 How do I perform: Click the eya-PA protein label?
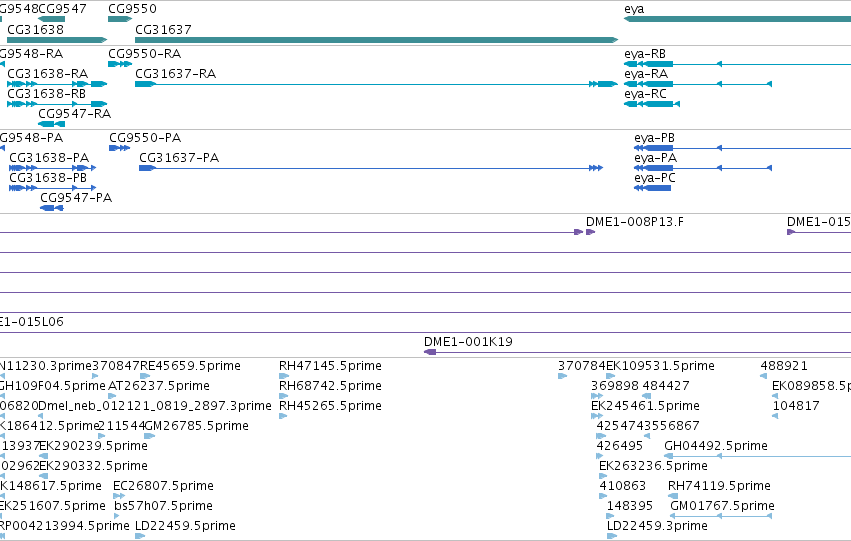click(x=656, y=157)
